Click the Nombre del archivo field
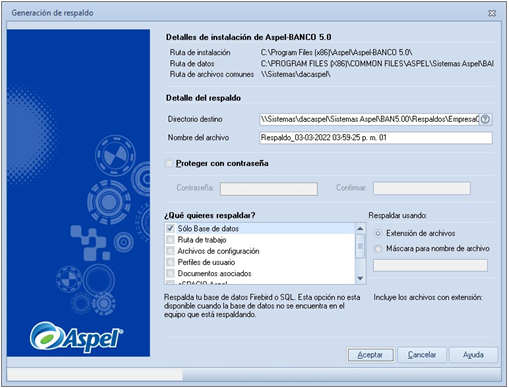 pyautogui.click(x=376, y=138)
